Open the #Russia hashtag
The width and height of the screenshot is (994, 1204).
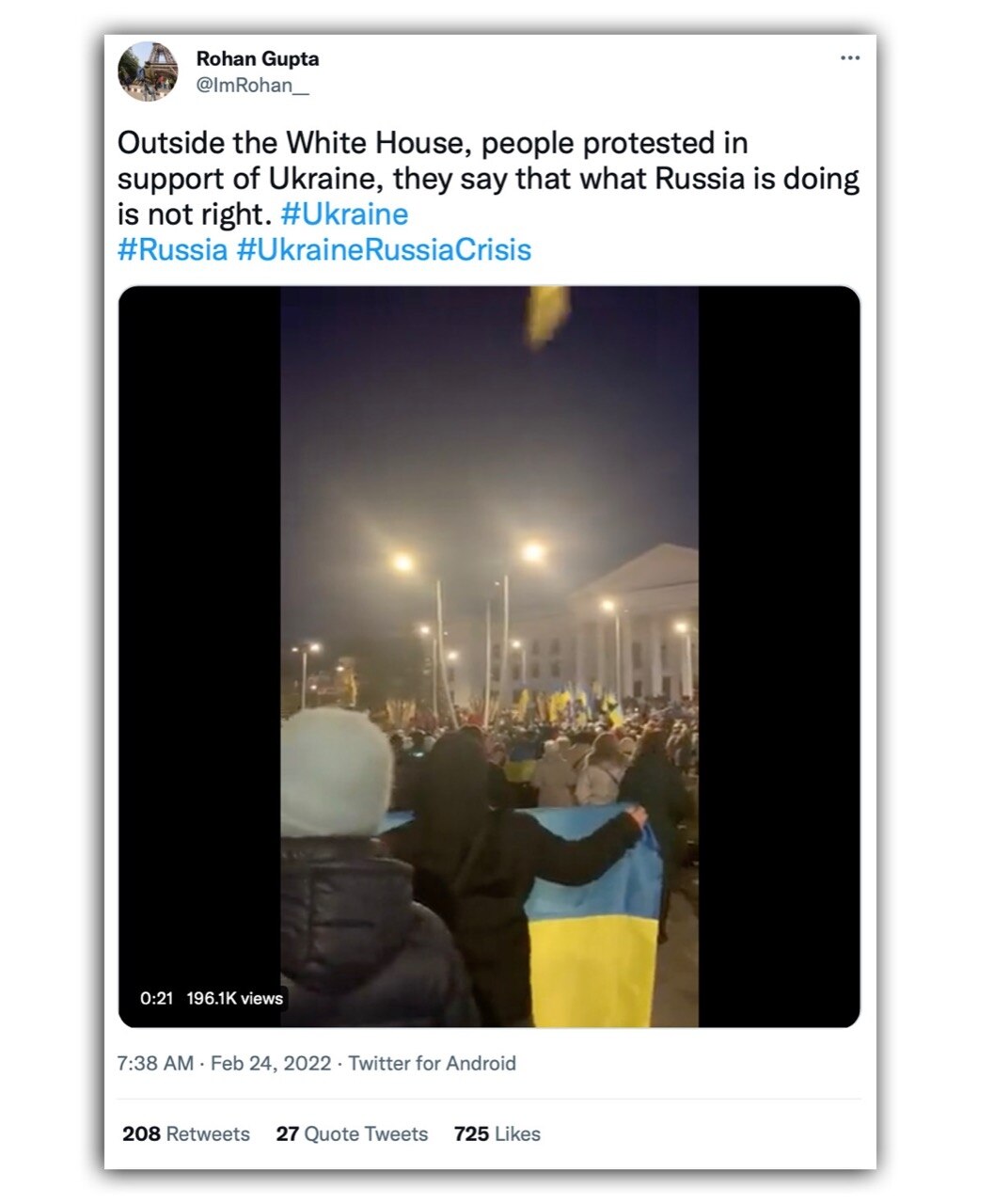(x=172, y=249)
